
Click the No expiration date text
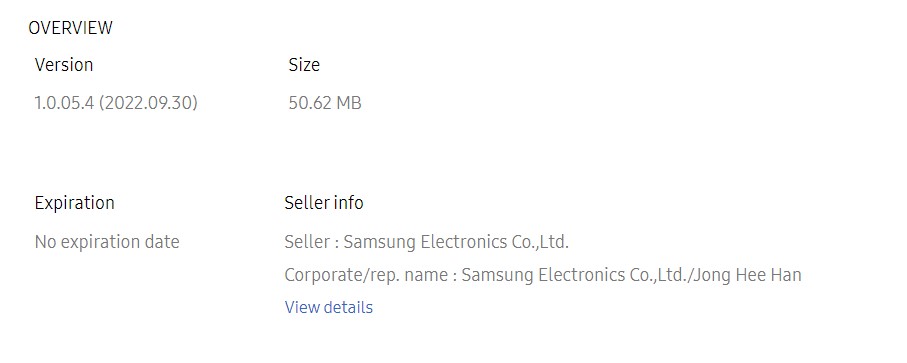107,242
